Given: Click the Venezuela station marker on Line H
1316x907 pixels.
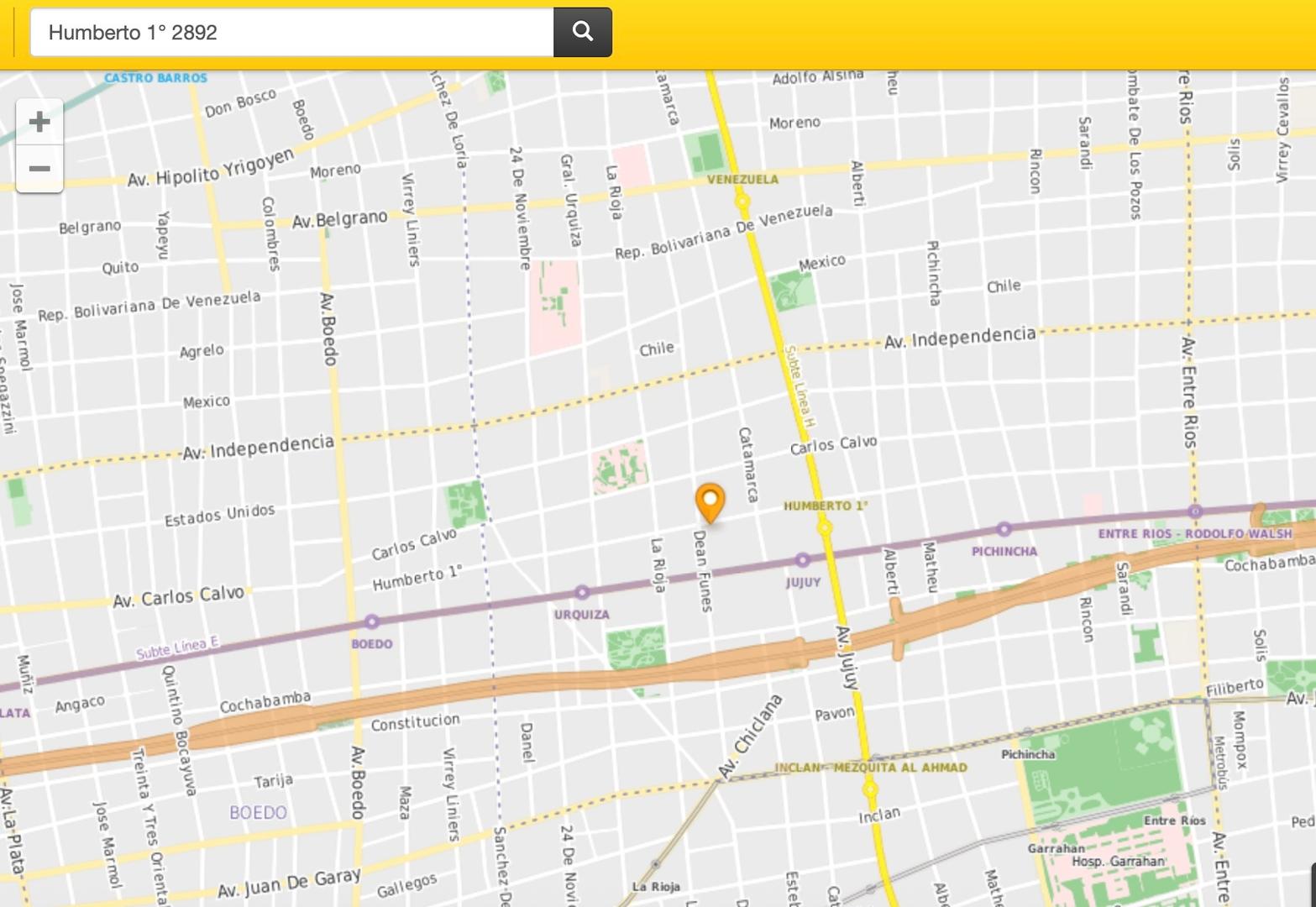Looking at the screenshot, I should click(x=742, y=202).
